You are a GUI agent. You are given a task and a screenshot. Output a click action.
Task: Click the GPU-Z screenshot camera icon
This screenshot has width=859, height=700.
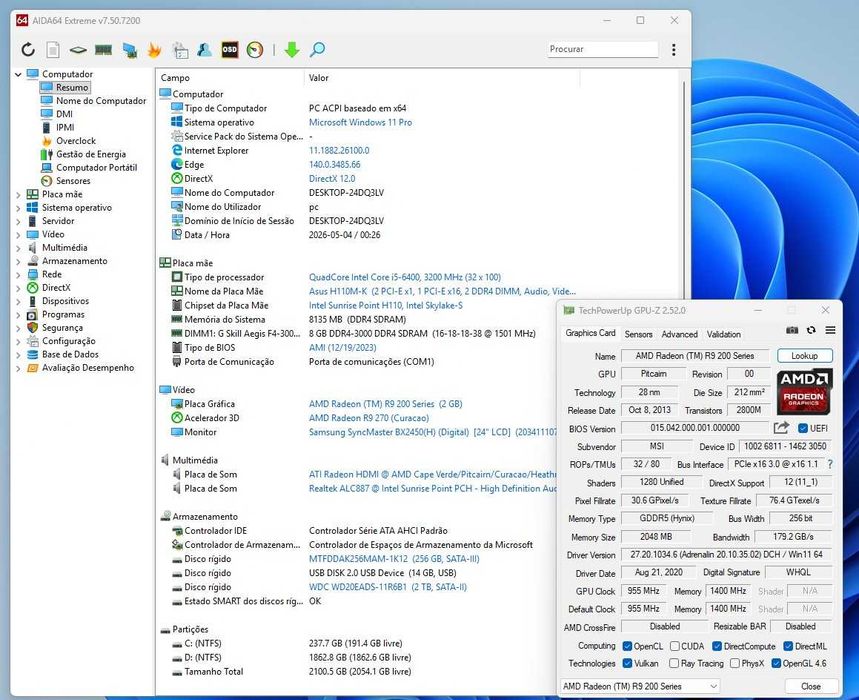pyautogui.click(x=792, y=330)
